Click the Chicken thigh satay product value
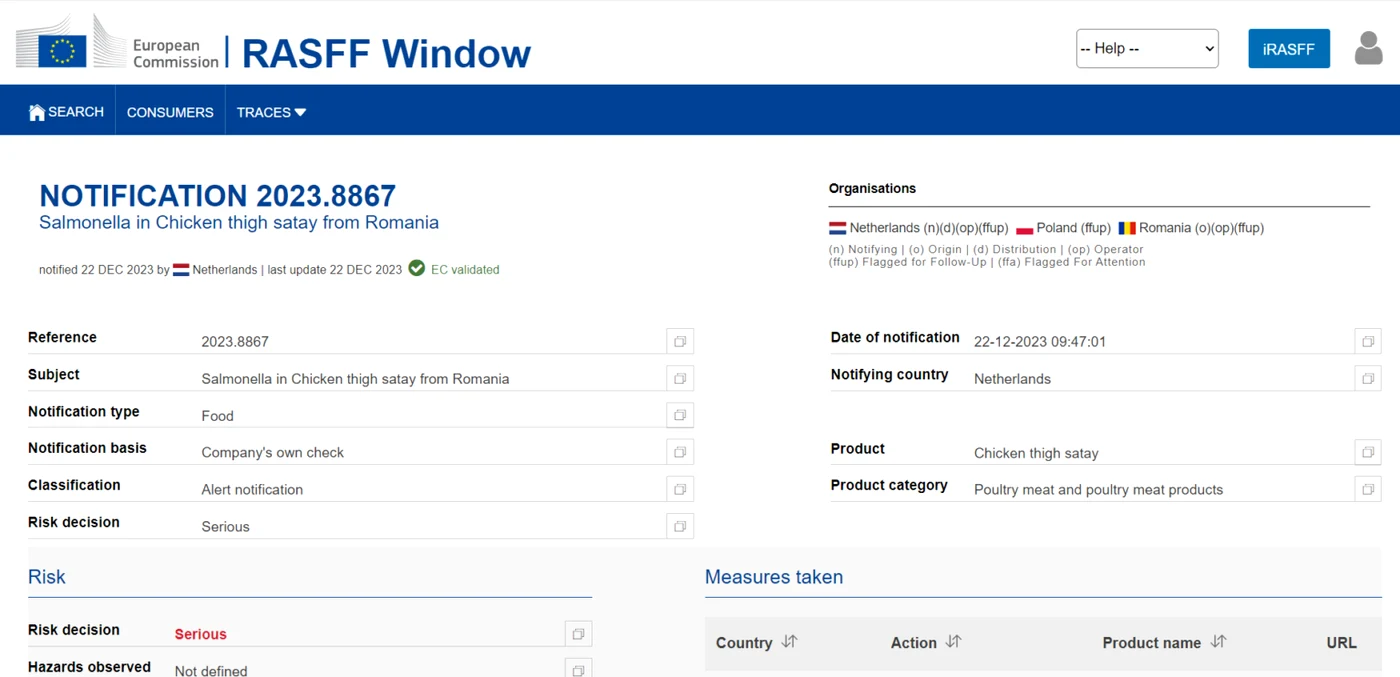This screenshot has height=677, width=1400. (1036, 453)
